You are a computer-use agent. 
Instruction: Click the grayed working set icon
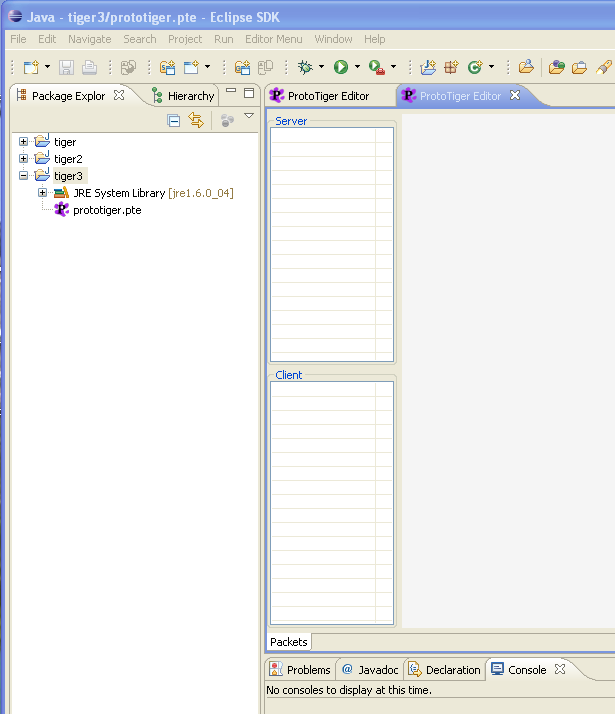(227, 120)
